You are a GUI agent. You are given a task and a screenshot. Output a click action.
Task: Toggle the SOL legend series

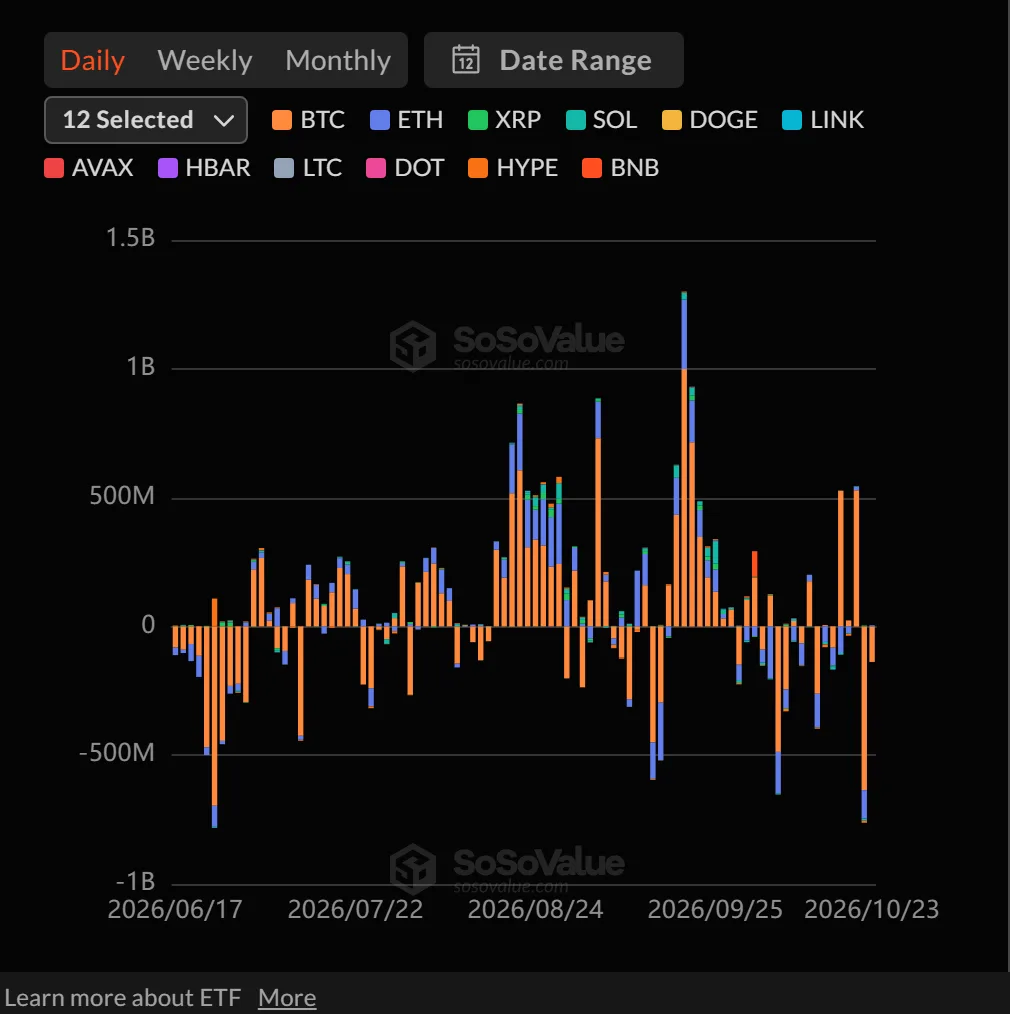601,120
